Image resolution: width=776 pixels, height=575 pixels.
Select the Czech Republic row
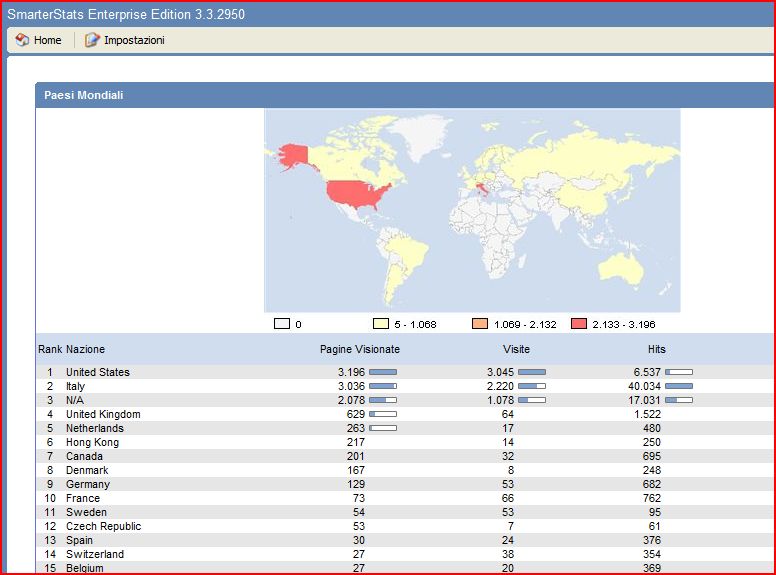point(404,526)
